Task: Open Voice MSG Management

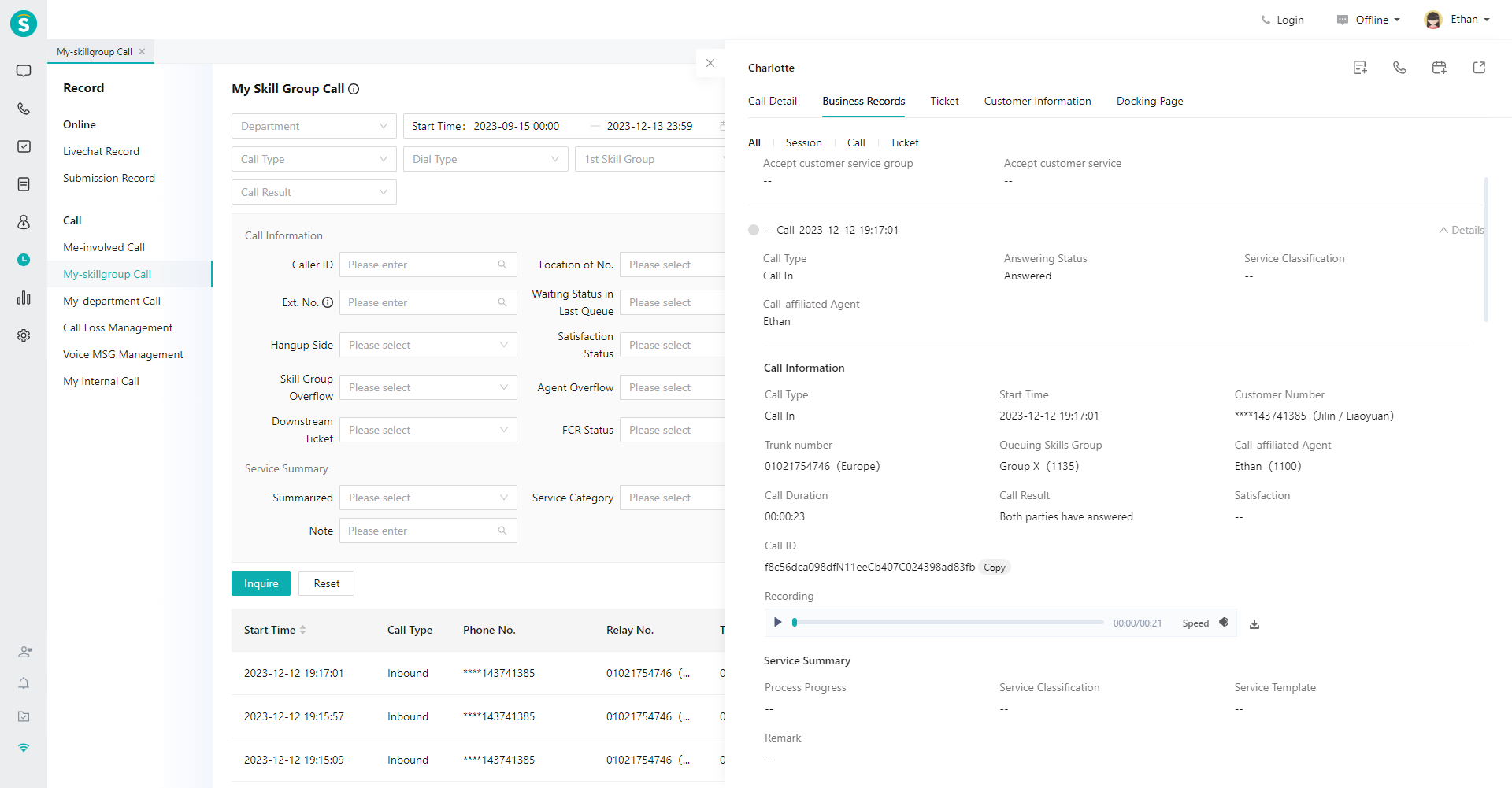Action: (x=123, y=354)
